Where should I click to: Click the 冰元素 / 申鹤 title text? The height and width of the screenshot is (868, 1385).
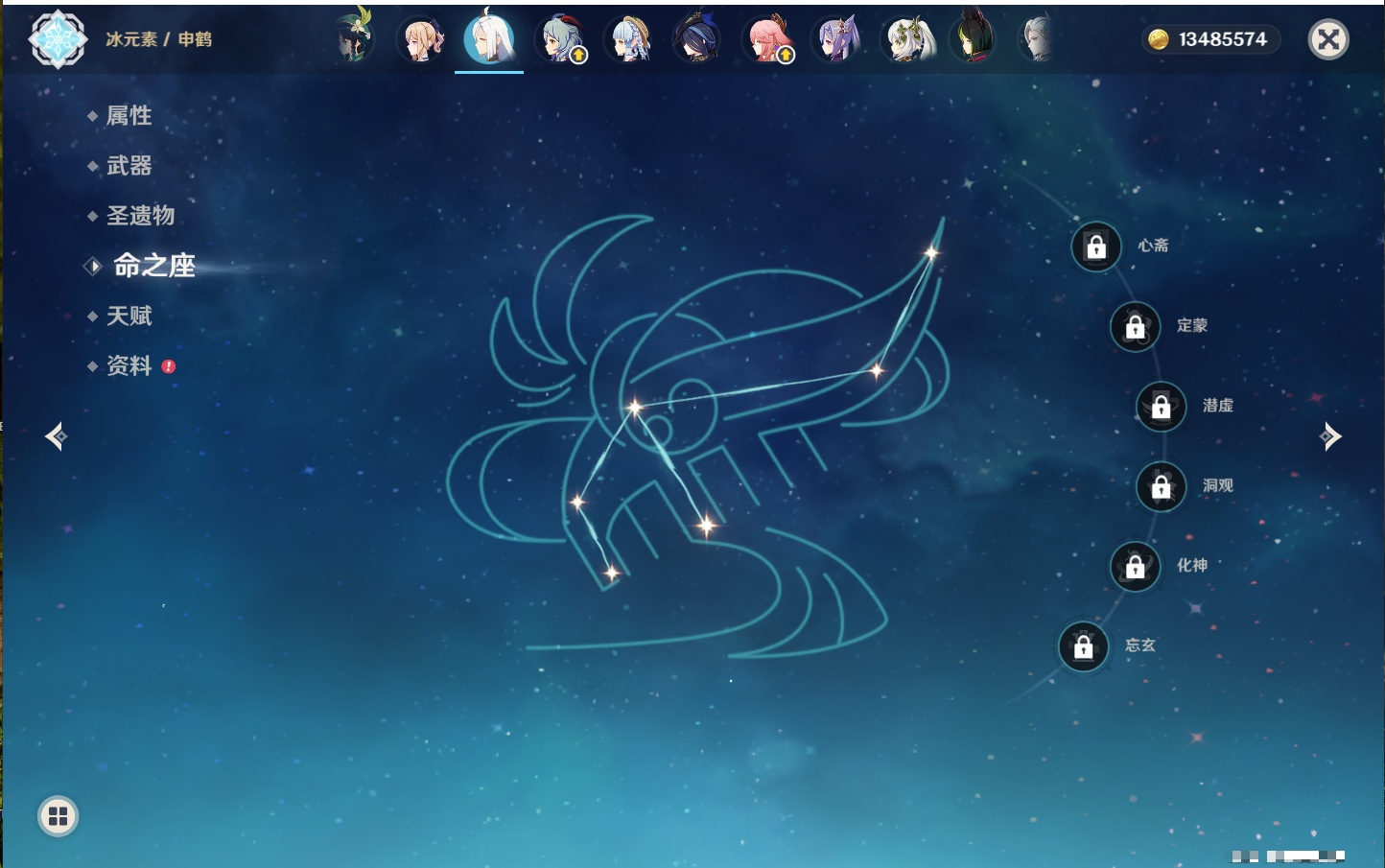[158, 39]
